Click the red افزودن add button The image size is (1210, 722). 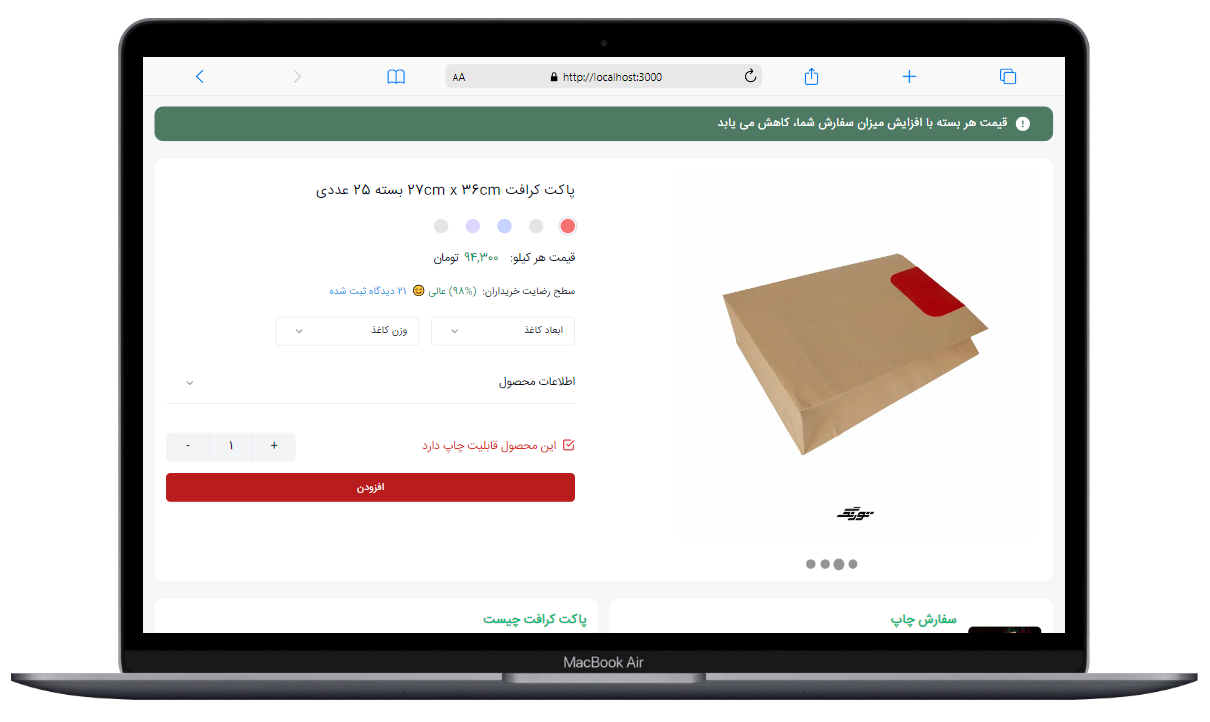click(371, 487)
